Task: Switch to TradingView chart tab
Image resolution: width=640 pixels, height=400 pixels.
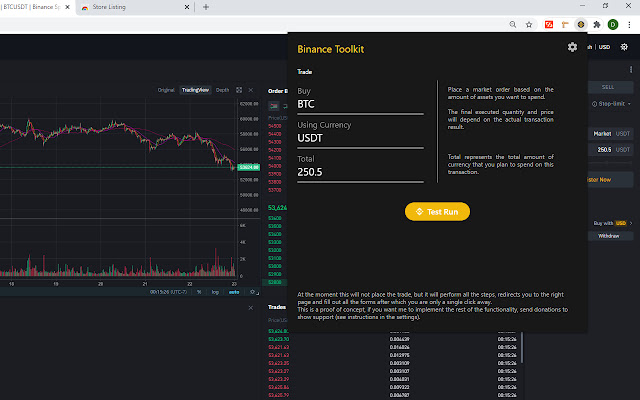Action: click(195, 90)
